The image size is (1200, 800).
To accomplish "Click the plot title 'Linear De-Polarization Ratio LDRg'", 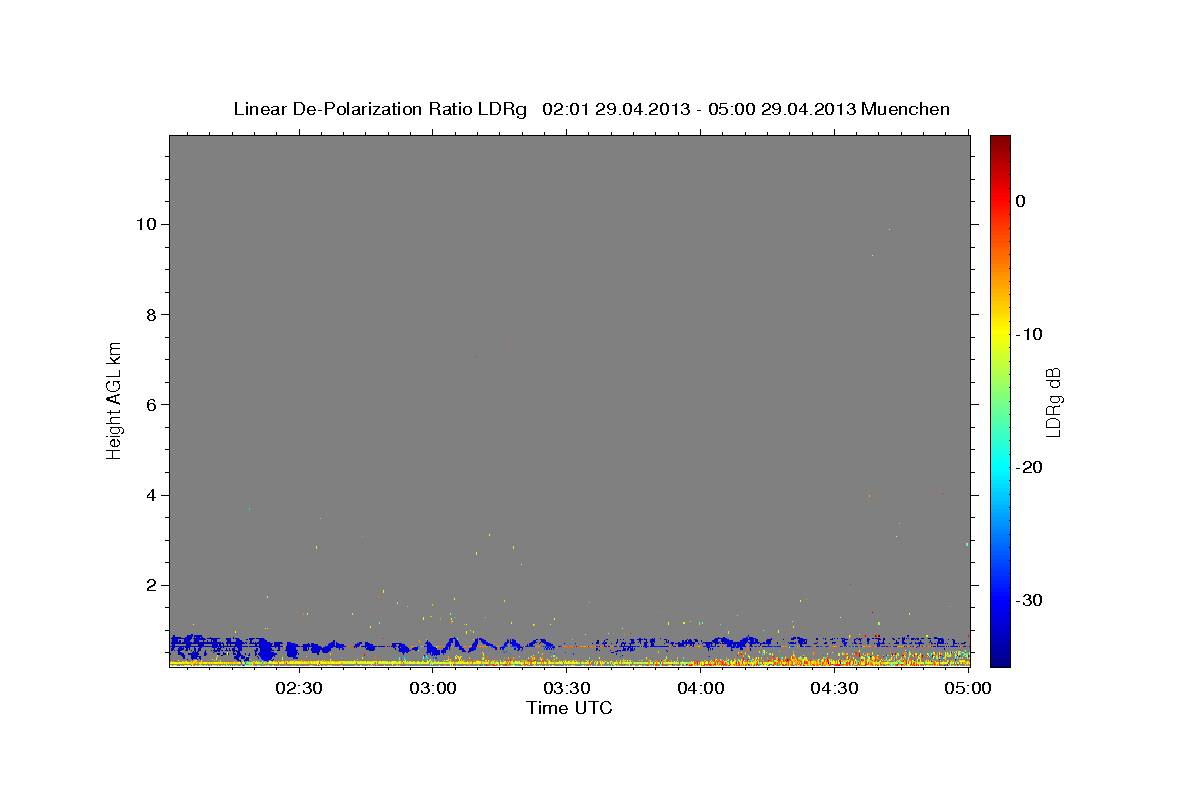I will coord(379,109).
